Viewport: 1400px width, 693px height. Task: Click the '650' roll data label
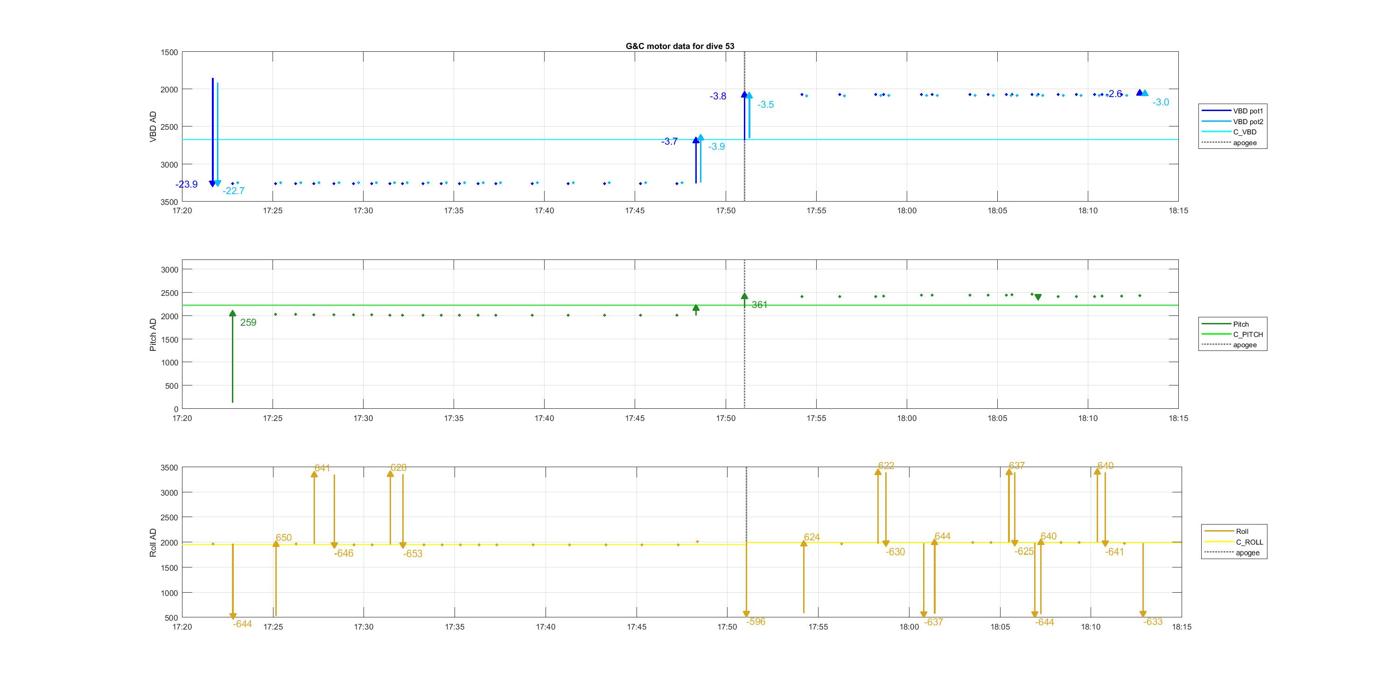pos(284,538)
